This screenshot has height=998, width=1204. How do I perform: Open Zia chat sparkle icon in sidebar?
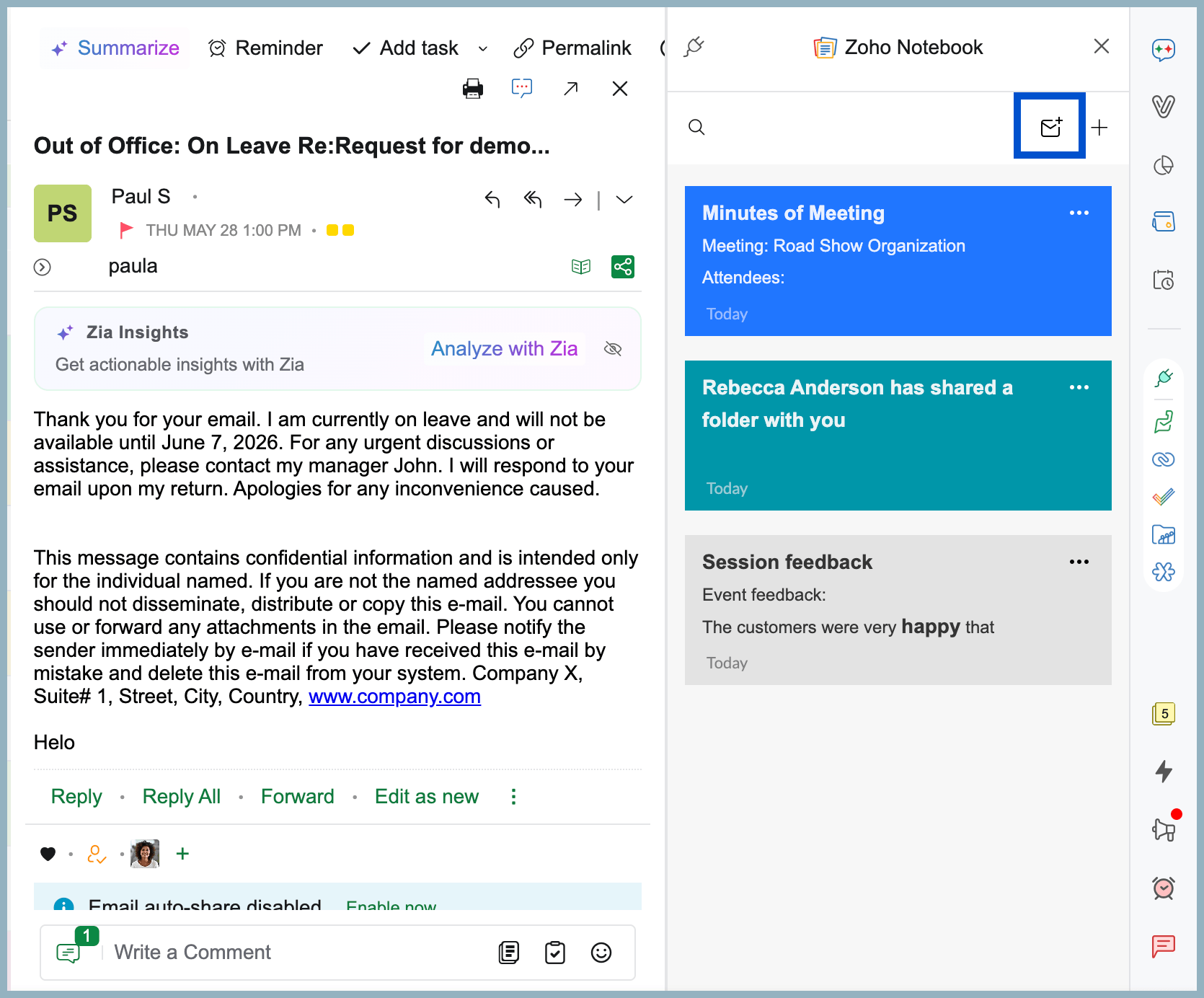click(1164, 50)
